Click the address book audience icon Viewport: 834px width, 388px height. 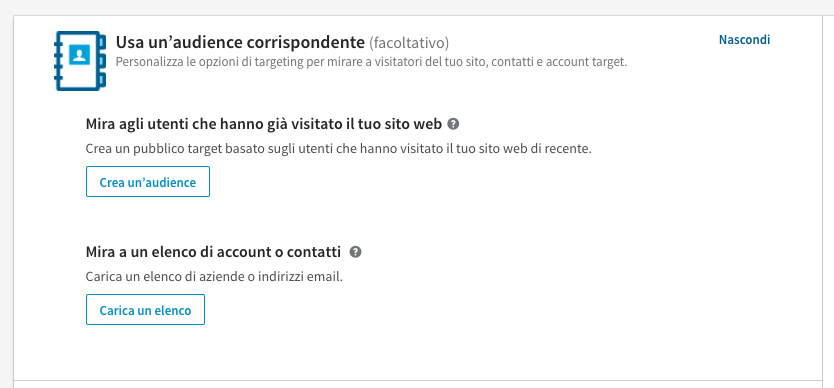pyautogui.click(x=80, y=61)
